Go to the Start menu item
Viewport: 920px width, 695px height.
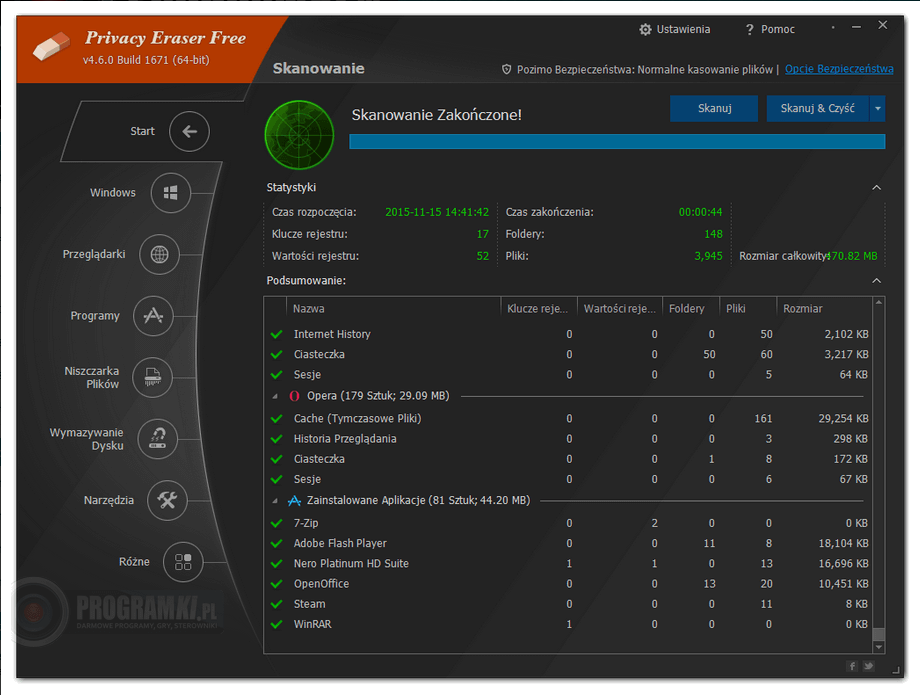pos(143,131)
